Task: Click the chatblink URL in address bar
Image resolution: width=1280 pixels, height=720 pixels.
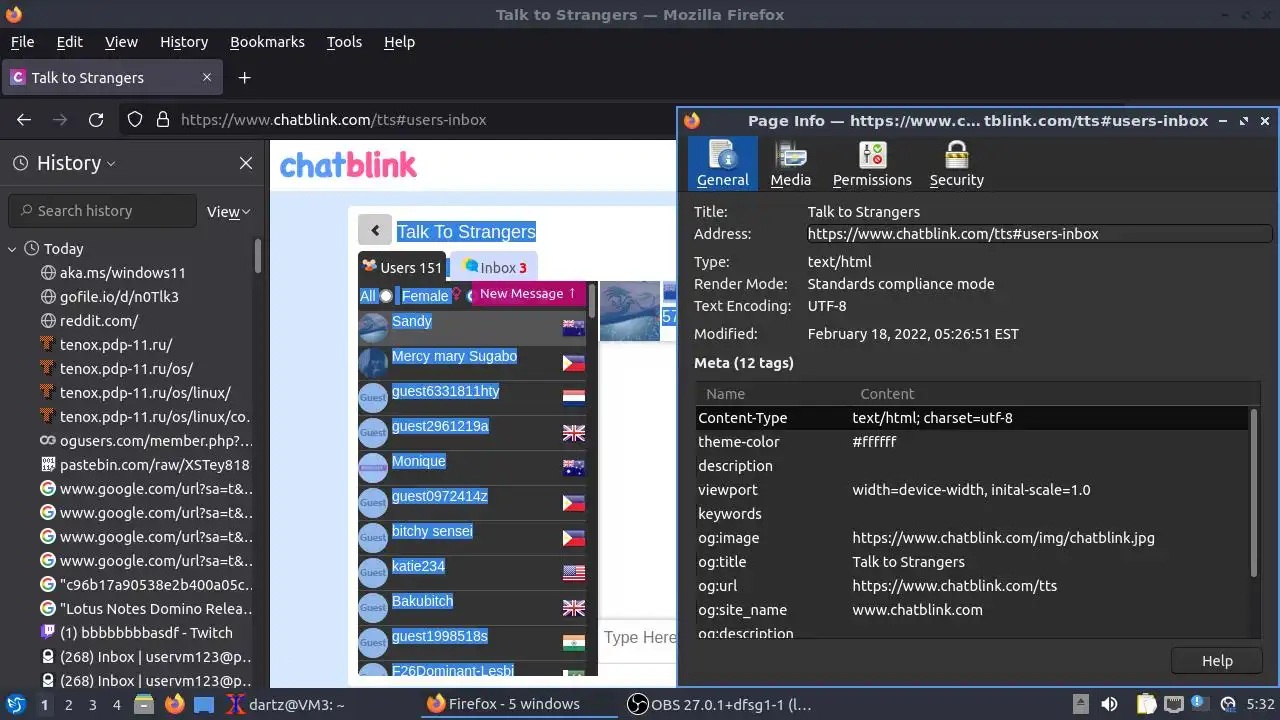Action: (x=333, y=119)
